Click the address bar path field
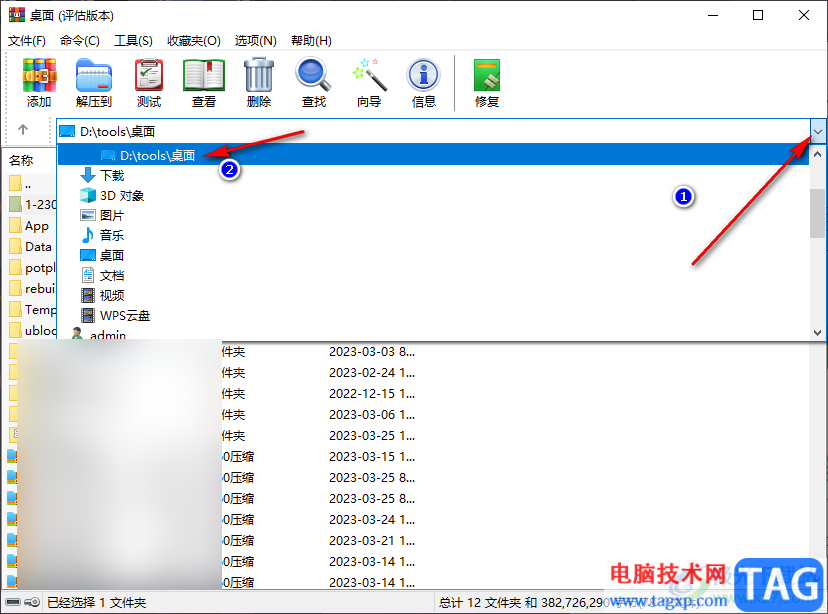The height and width of the screenshot is (614, 828). coord(433,131)
